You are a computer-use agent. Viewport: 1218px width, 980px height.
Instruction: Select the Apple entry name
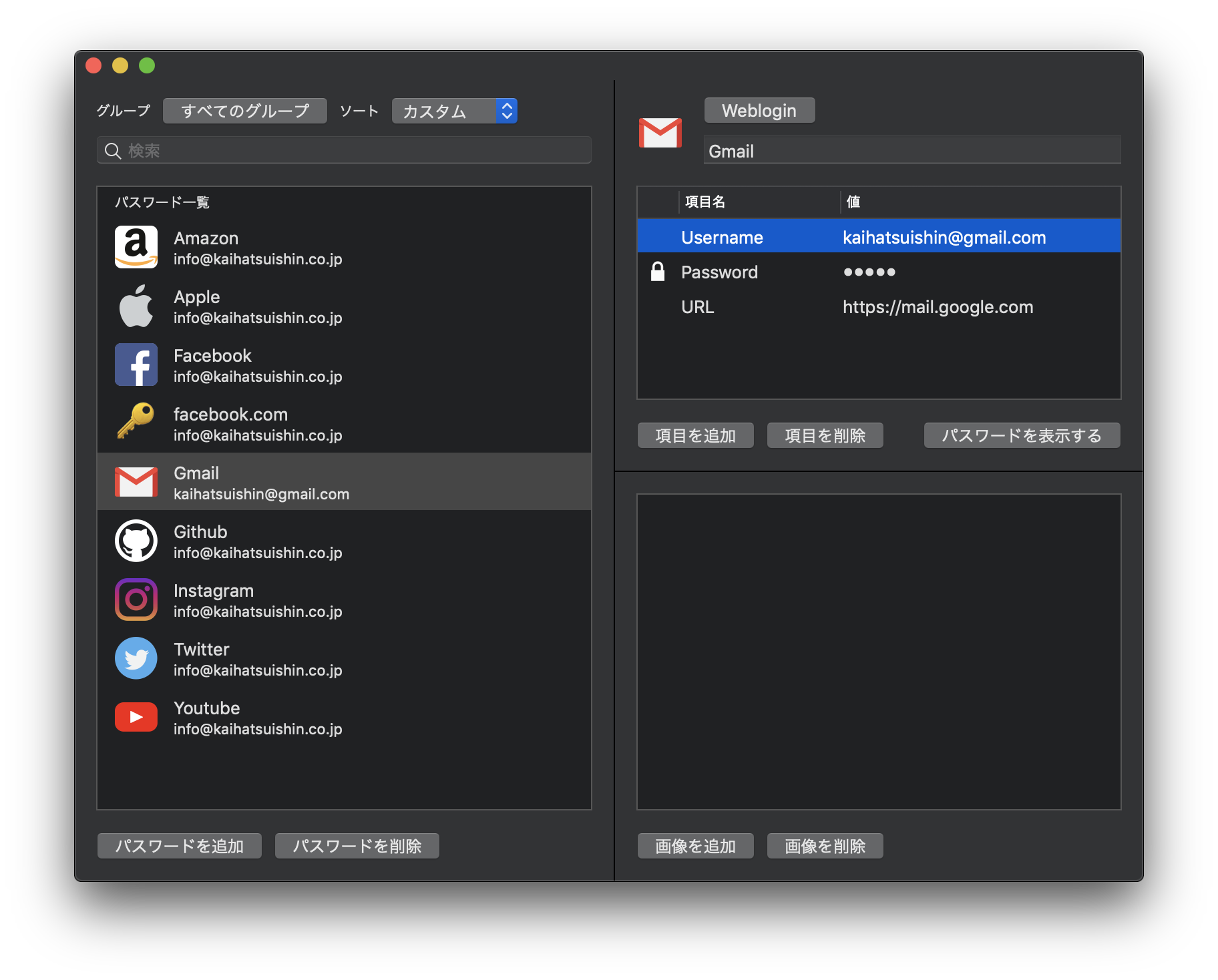coord(196,297)
